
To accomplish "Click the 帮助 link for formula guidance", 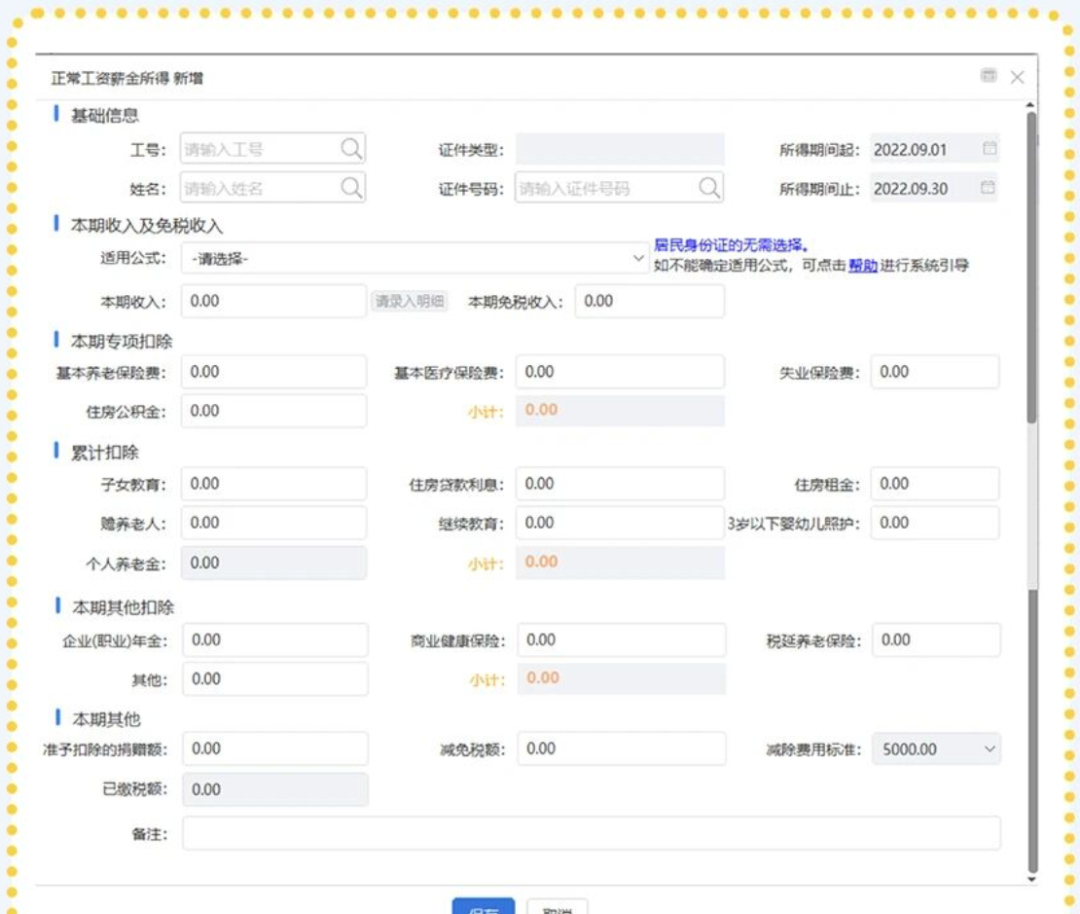I will coord(863,266).
